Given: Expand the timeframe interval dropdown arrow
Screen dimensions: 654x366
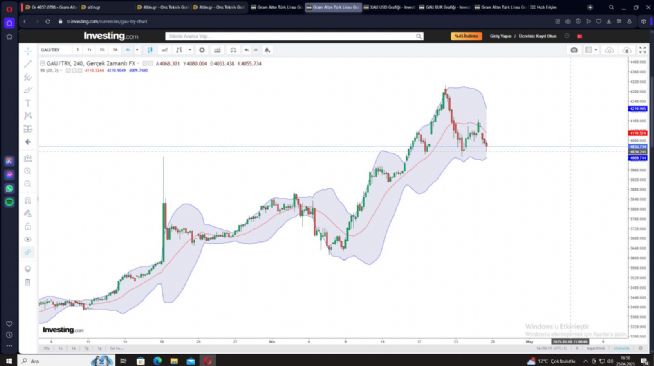Looking at the screenshot, I should [137, 50].
